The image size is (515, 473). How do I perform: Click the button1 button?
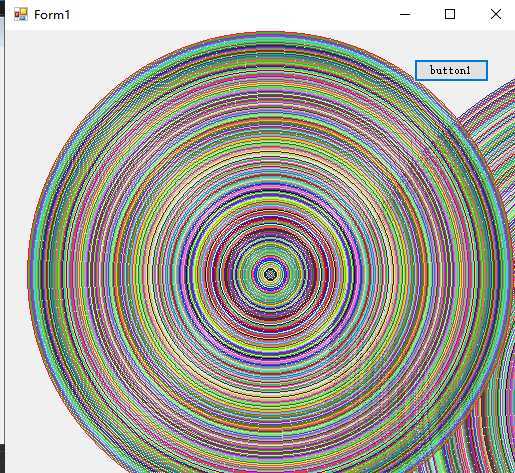(x=451, y=70)
